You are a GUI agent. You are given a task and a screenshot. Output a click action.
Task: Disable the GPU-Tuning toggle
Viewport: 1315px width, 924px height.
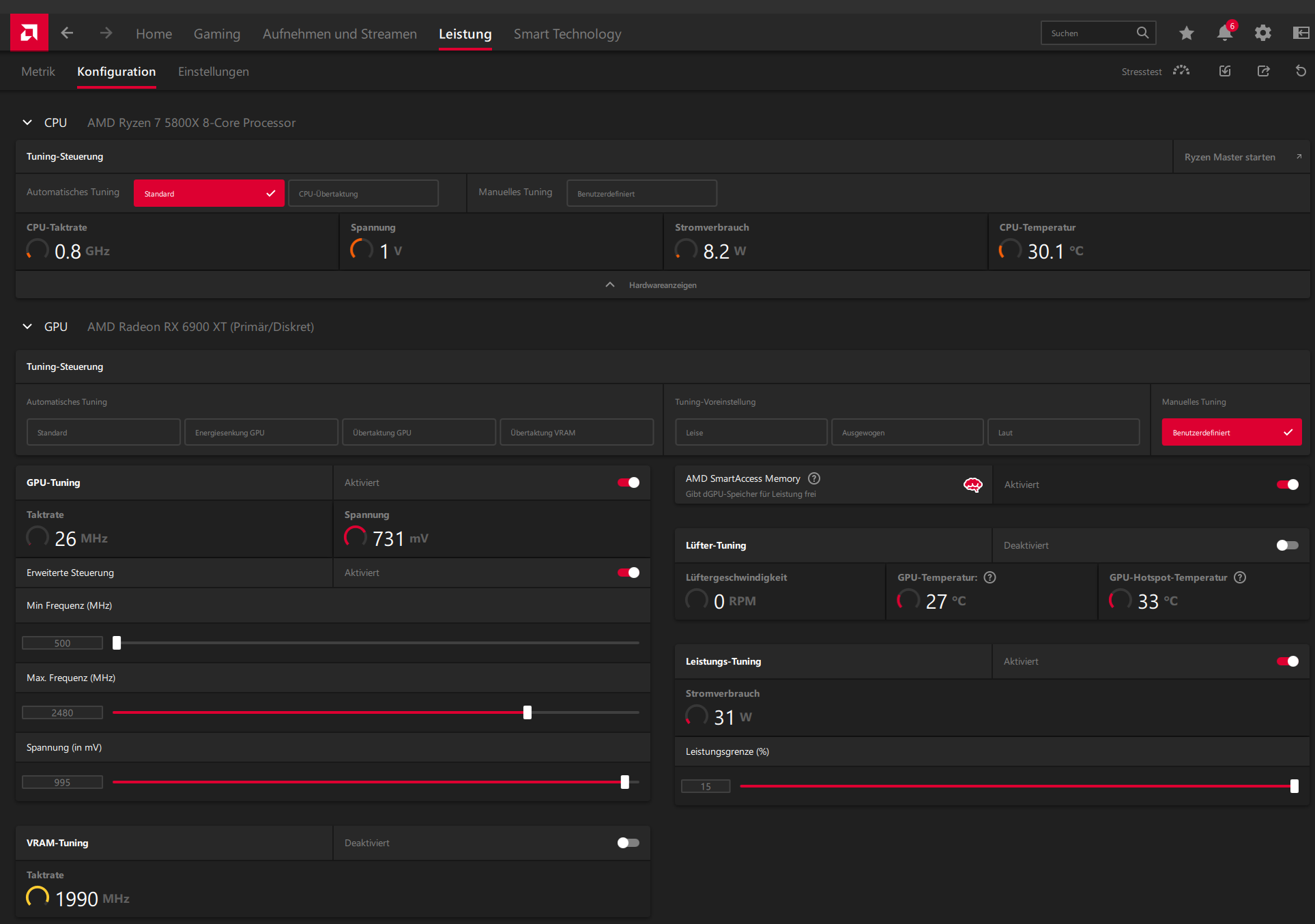(628, 482)
